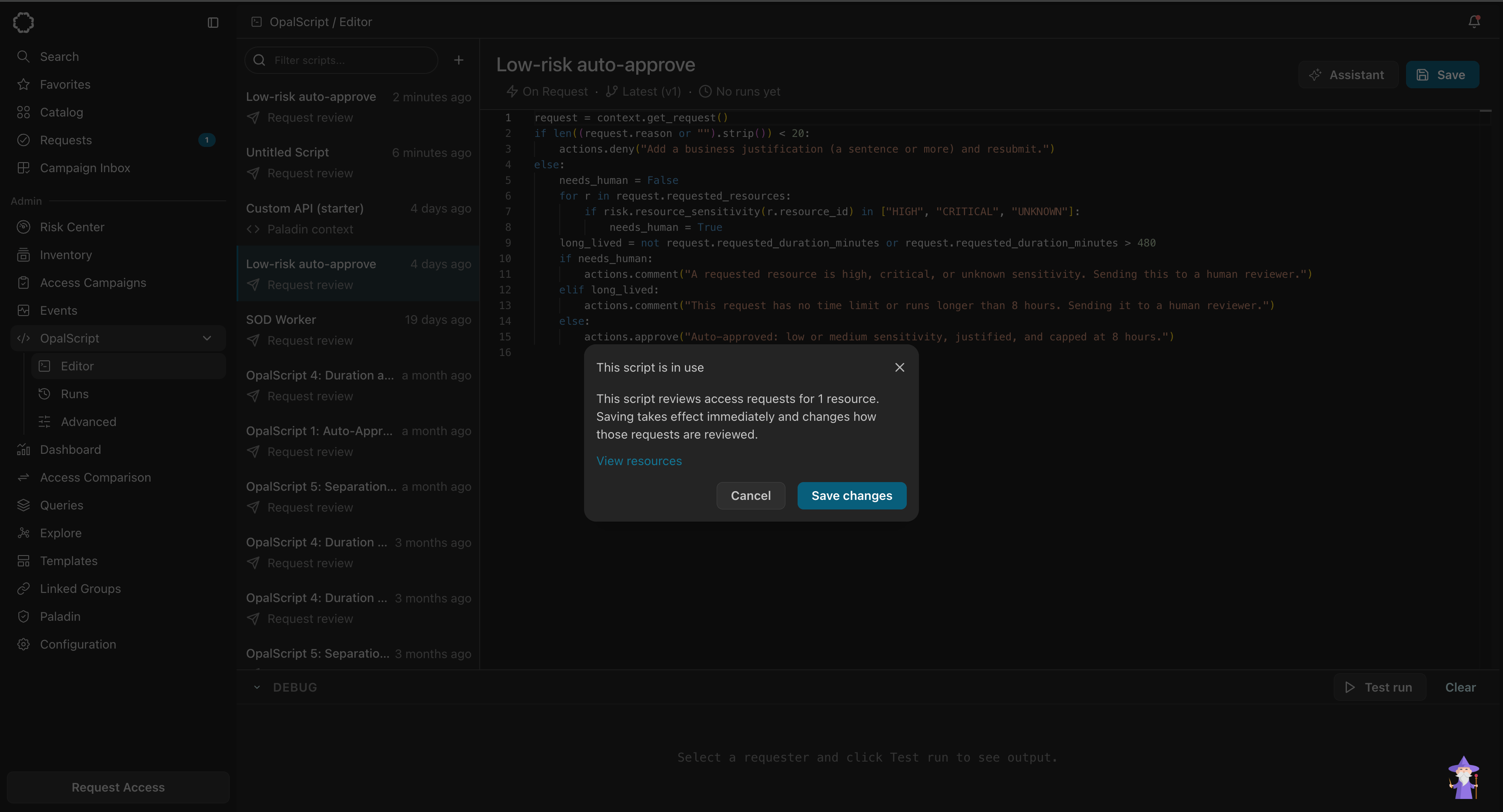Click the Linked Groups link icon

[23, 589]
